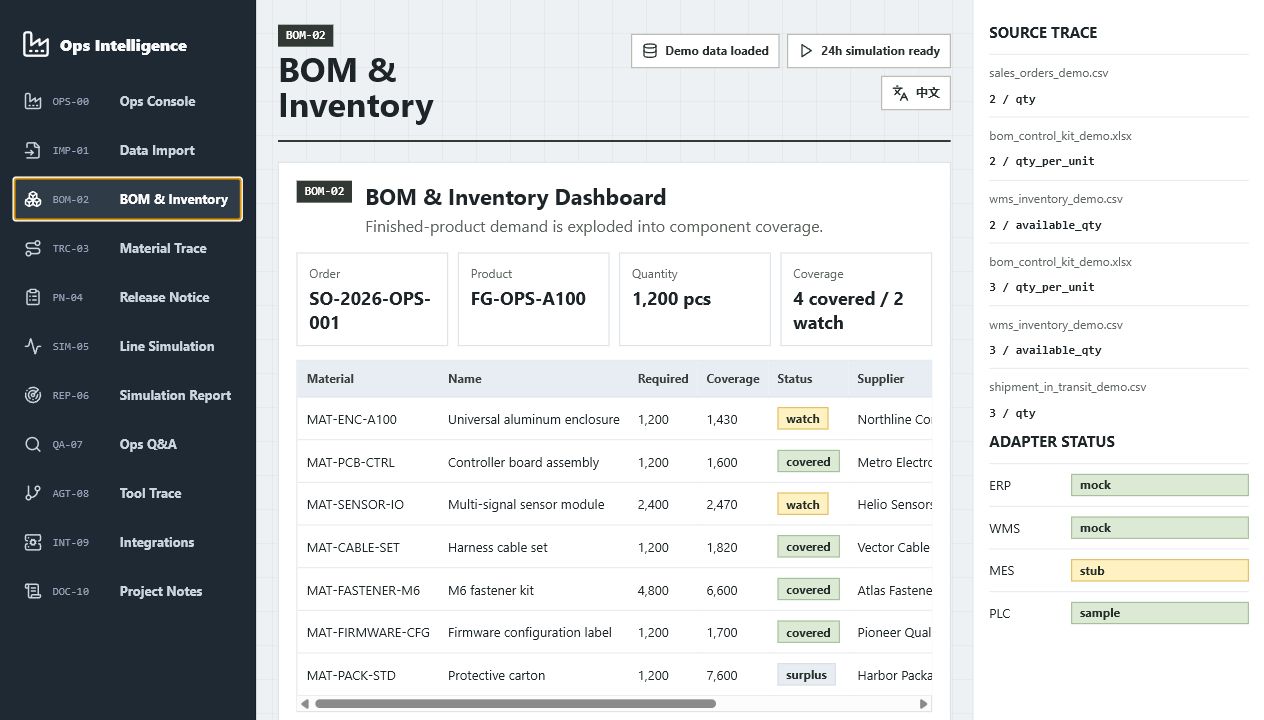Select the Material Trace menu item
The height and width of the screenshot is (720, 1264).
point(128,248)
